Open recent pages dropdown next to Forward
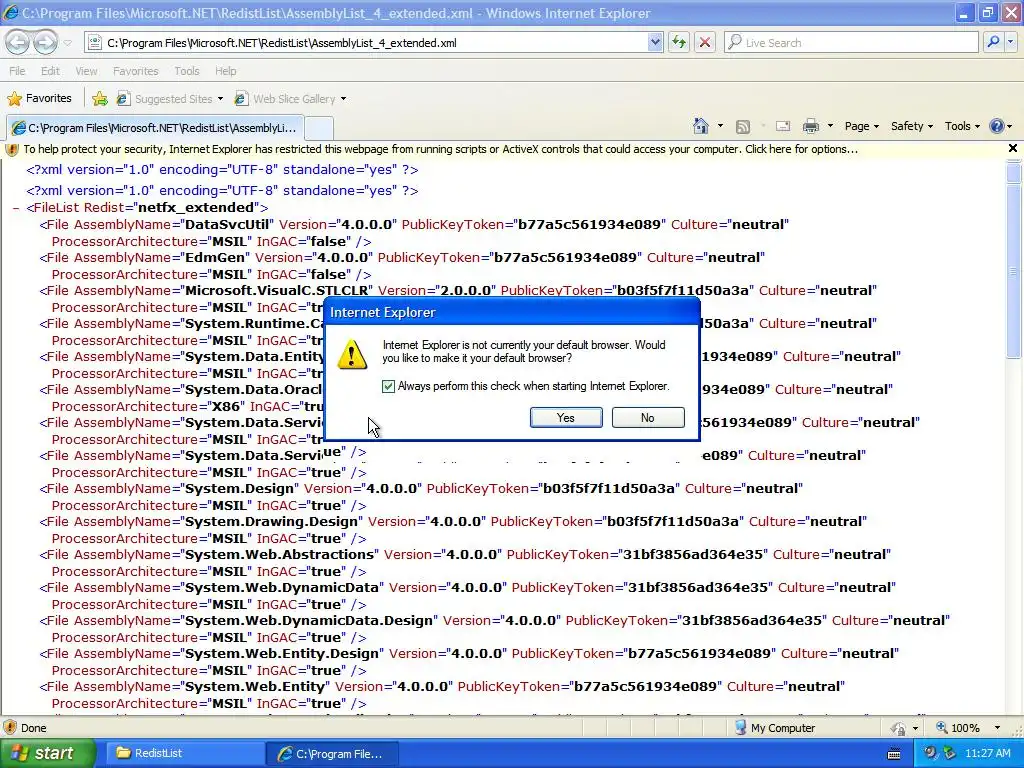 pyautogui.click(x=67, y=43)
